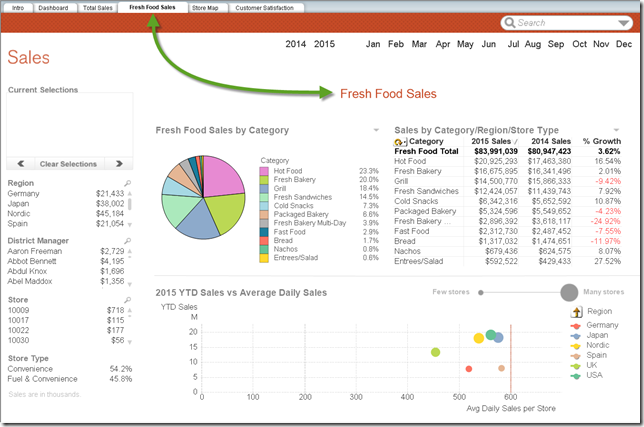Expand Fresh Food Sales by Category chart menu
Image resolution: width=644 pixels, height=427 pixels.
[x=376, y=130]
